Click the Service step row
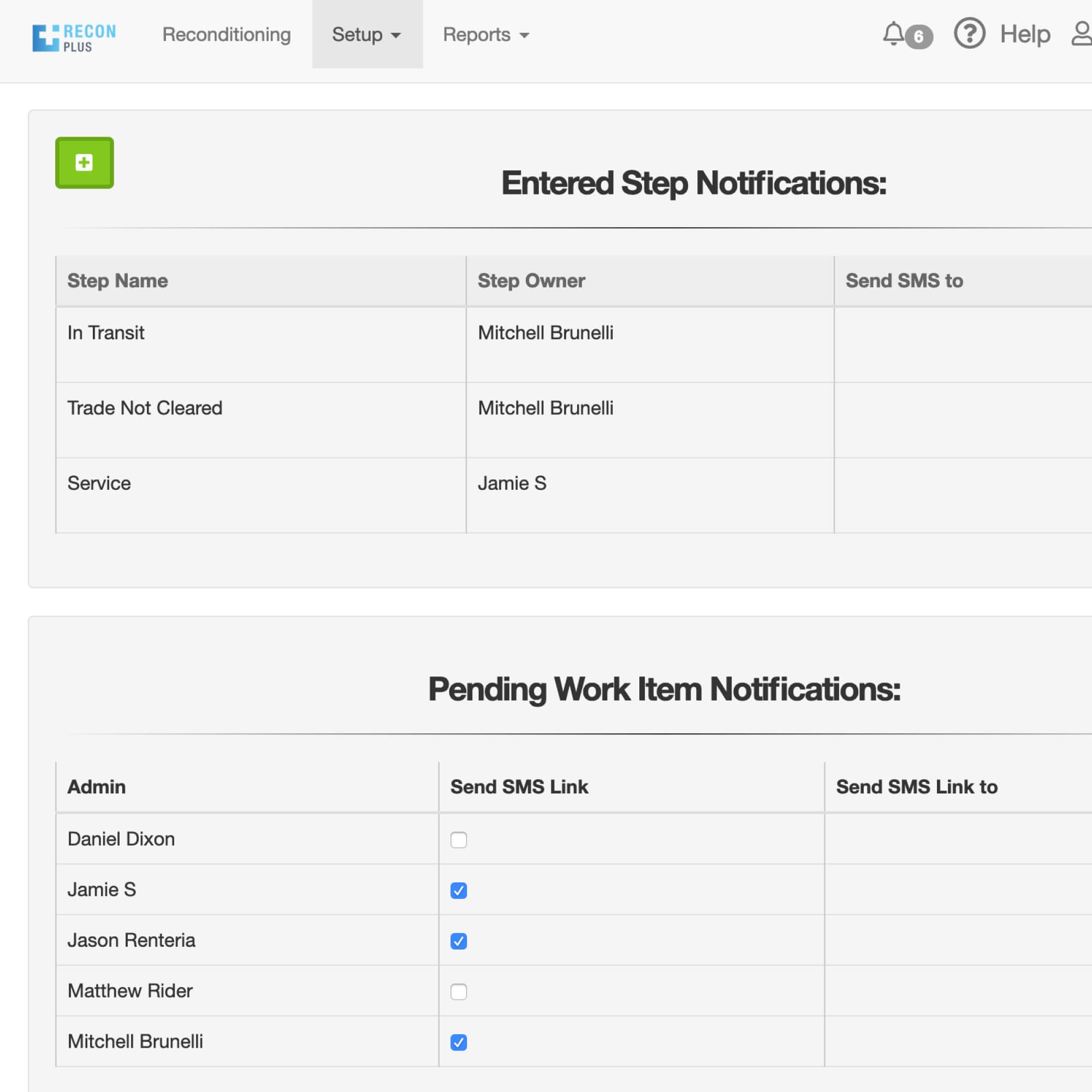This screenshot has height=1092, width=1092. coord(99,483)
